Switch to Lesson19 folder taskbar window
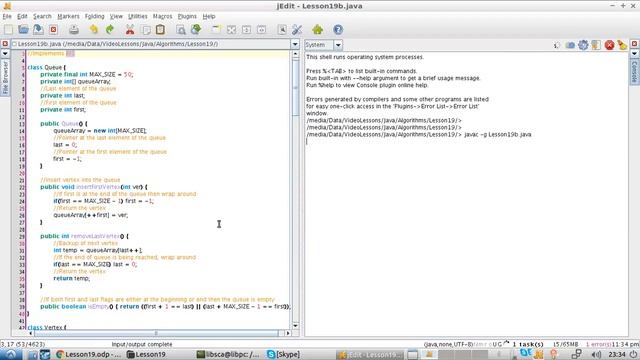Screen dimensions: 640x360 click(x=146, y=354)
